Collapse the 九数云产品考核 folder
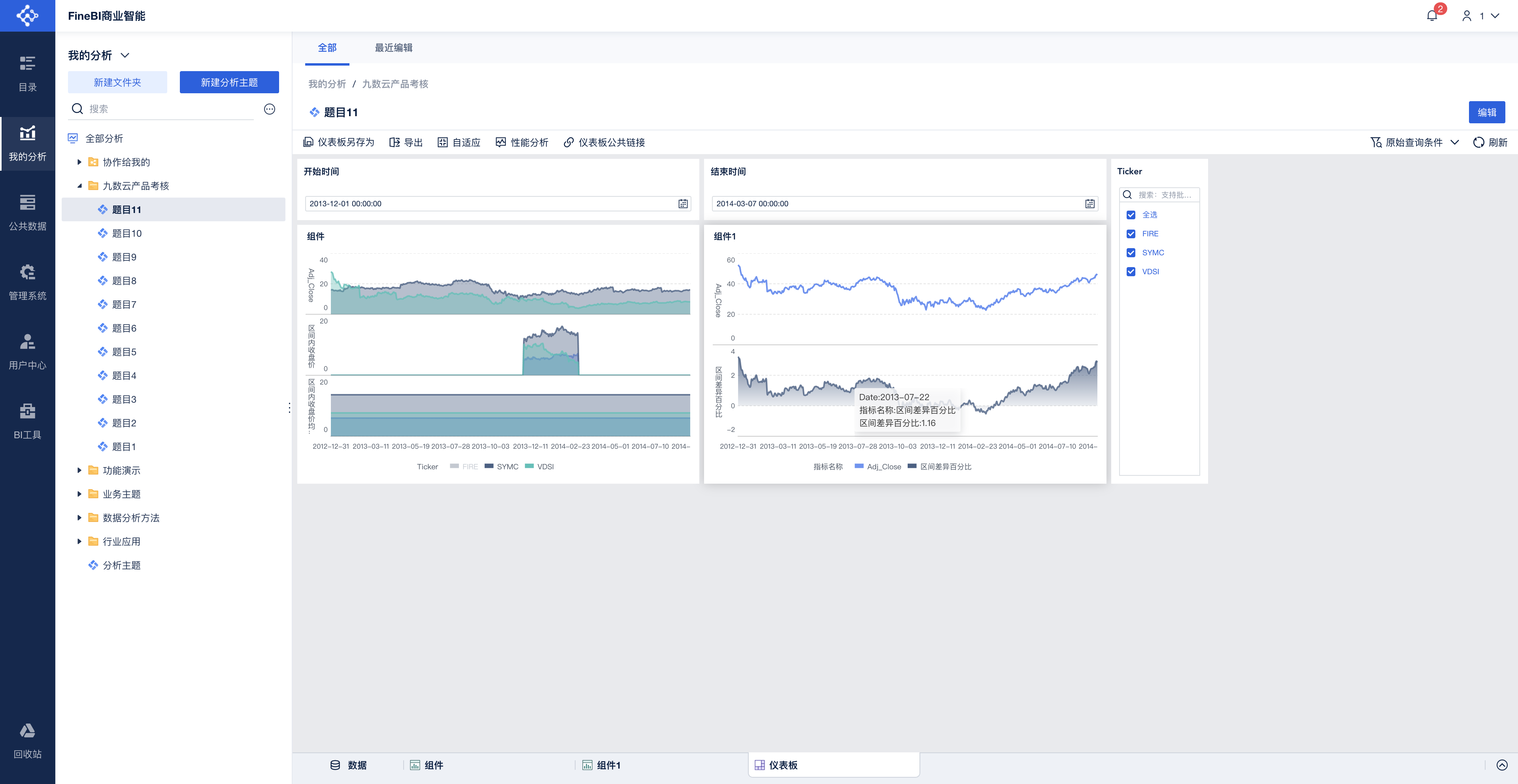 click(x=79, y=186)
